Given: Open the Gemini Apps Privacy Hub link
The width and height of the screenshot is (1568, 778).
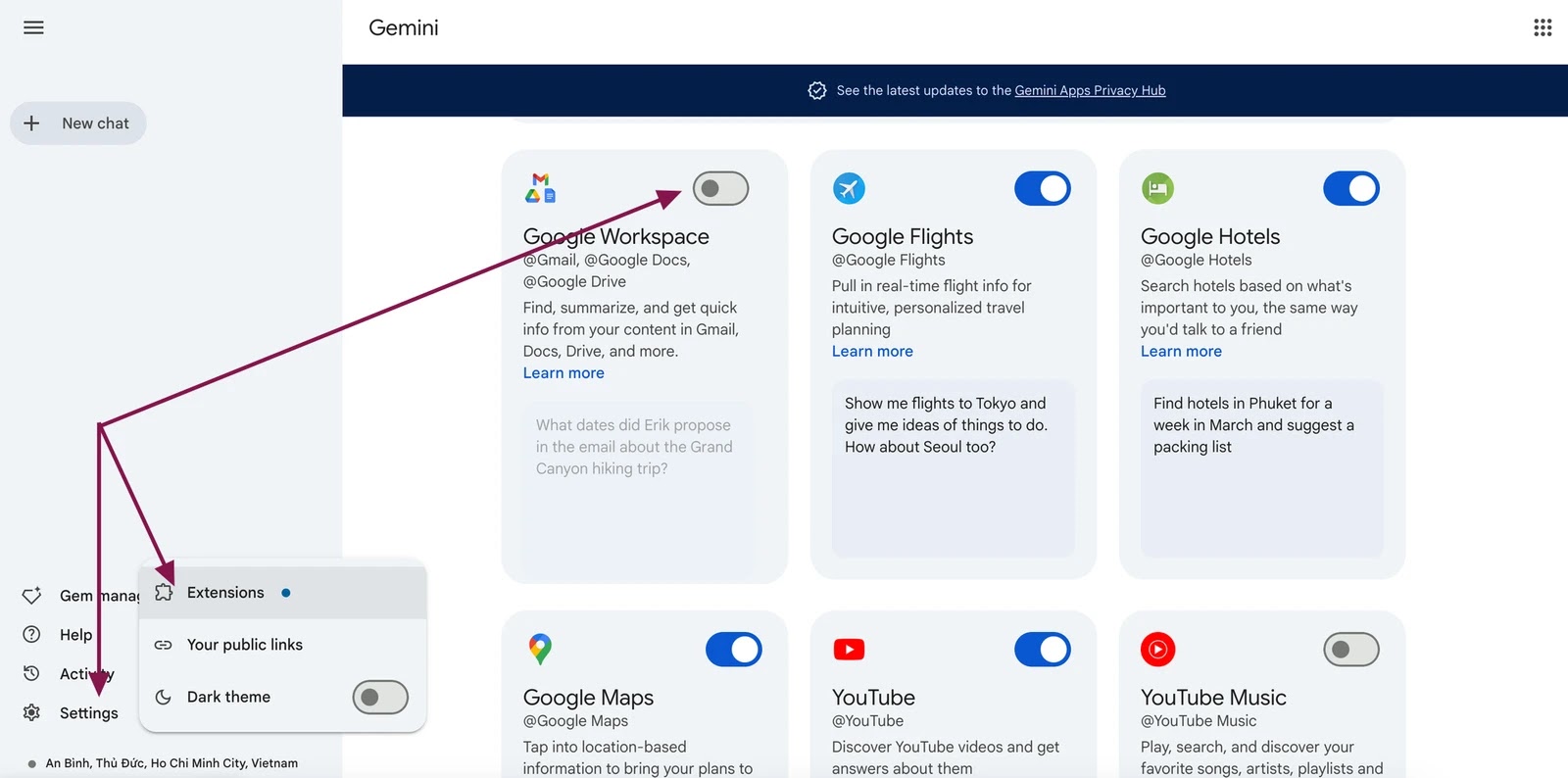Looking at the screenshot, I should pos(1090,90).
